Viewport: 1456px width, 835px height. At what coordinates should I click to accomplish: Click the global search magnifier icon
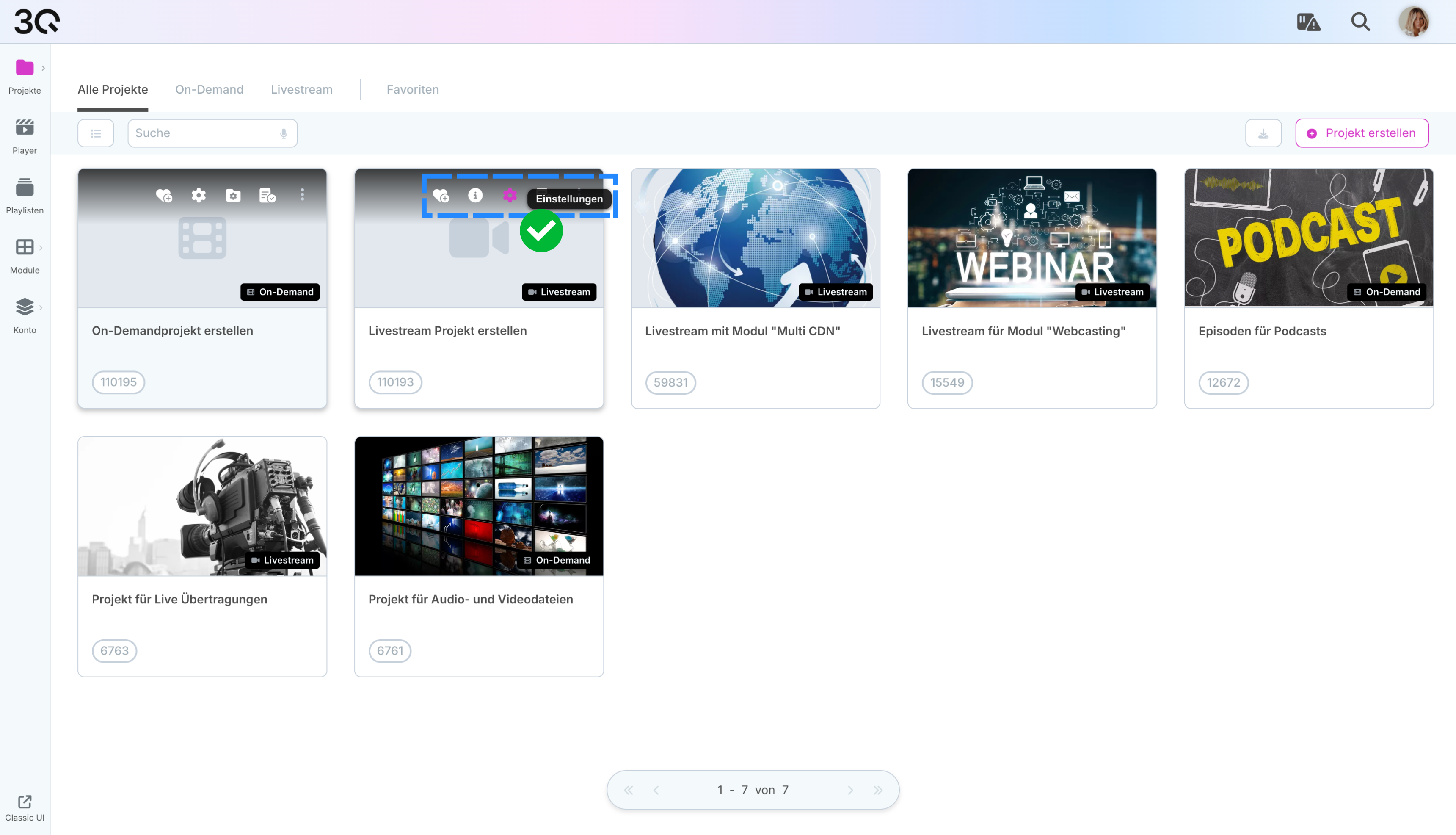pyautogui.click(x=1360, y=22)
